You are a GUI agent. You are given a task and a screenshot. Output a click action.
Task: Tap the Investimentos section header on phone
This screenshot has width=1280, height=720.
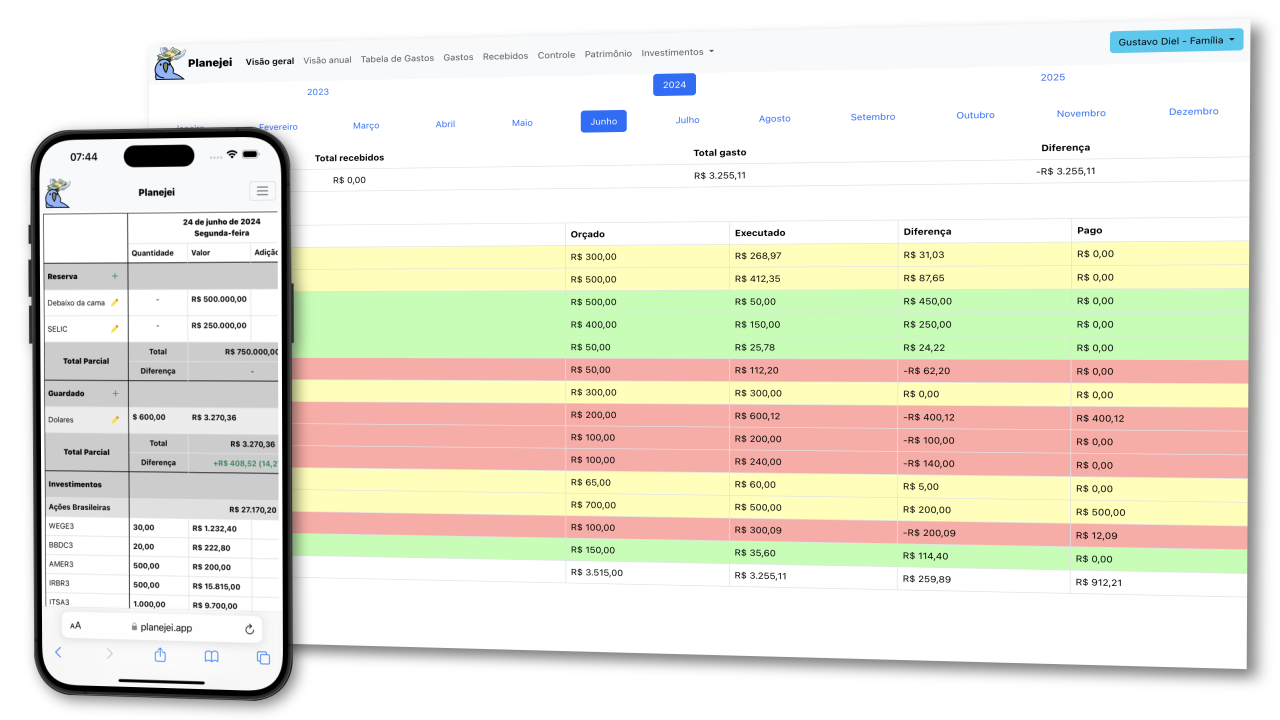(74, 484)
